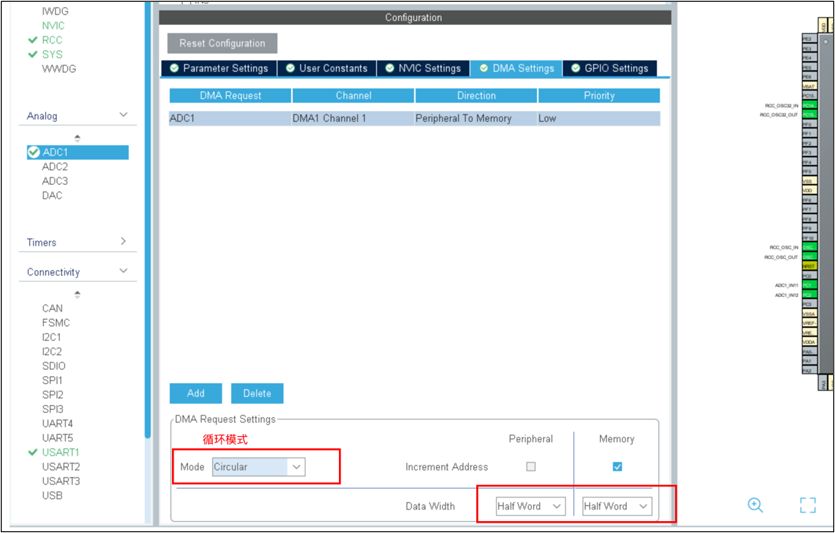Click the Add button
Screen dimensions: 835x533
pos(196,393)
